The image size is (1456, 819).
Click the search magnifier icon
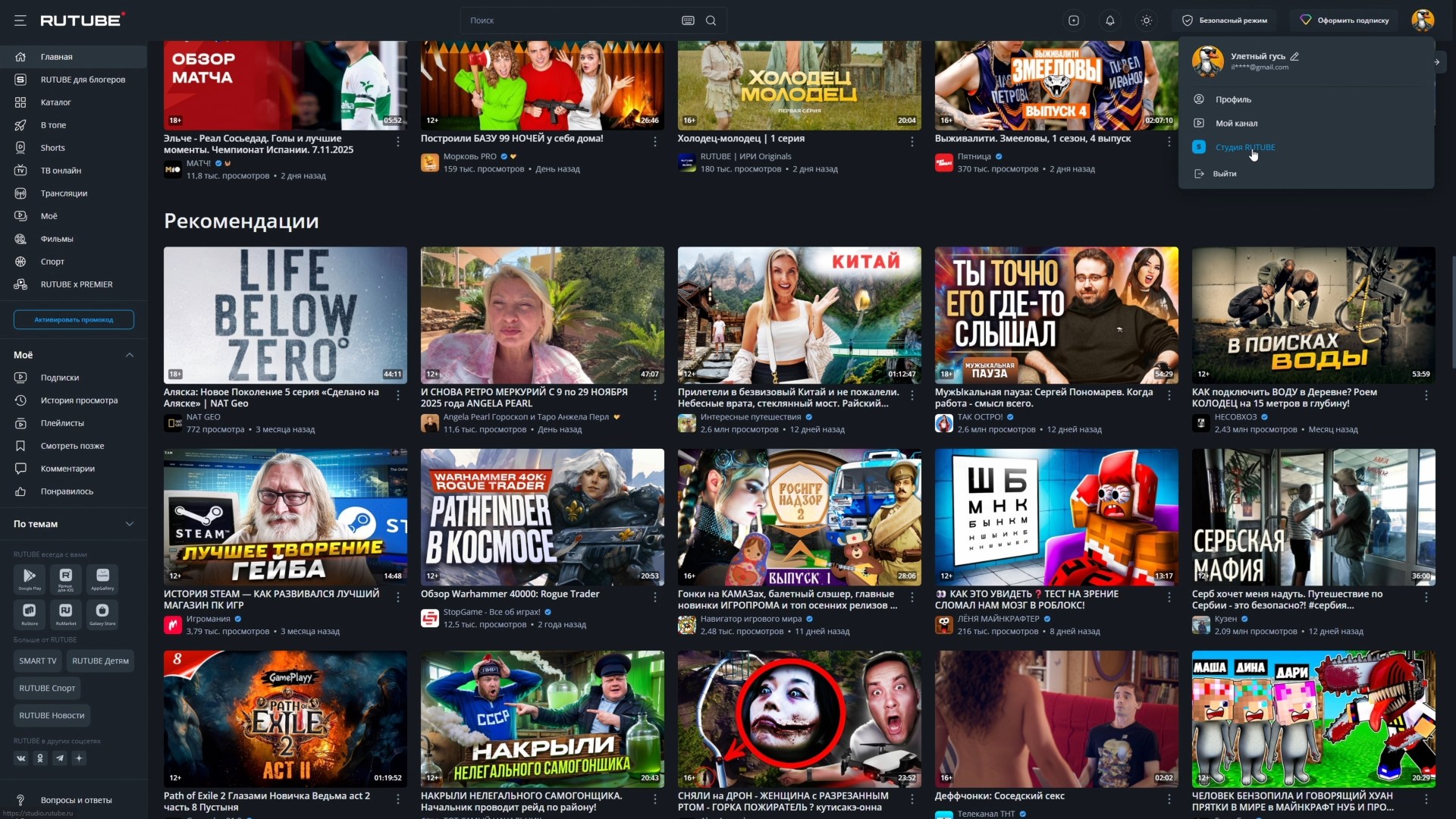pyautogui.click(x=711, y=20)
